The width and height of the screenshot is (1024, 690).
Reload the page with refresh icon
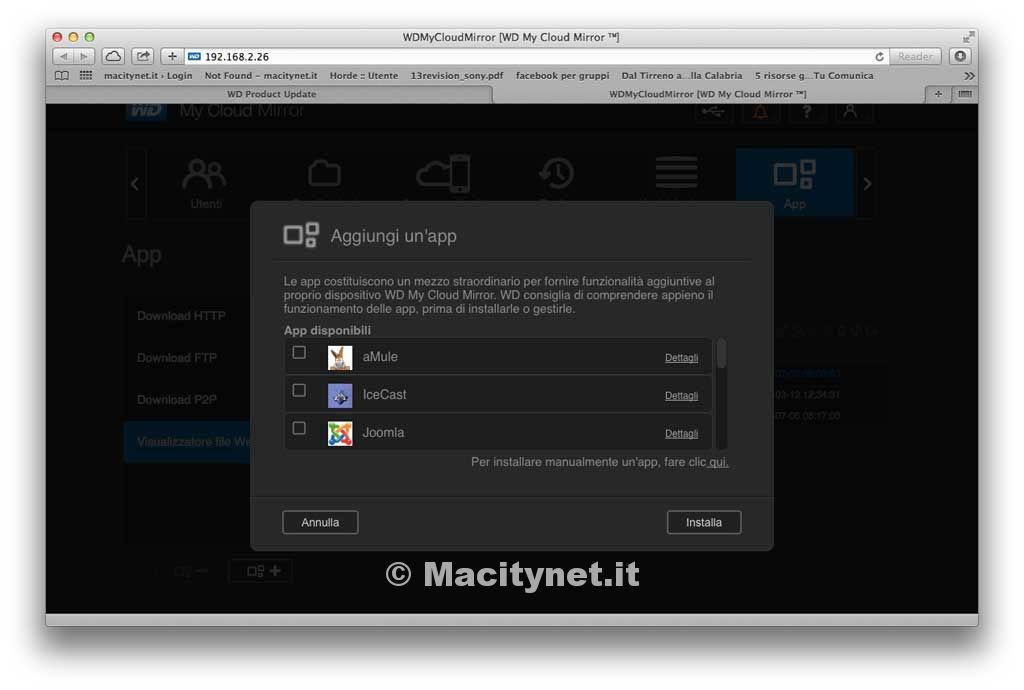click(x=879, y=57)
